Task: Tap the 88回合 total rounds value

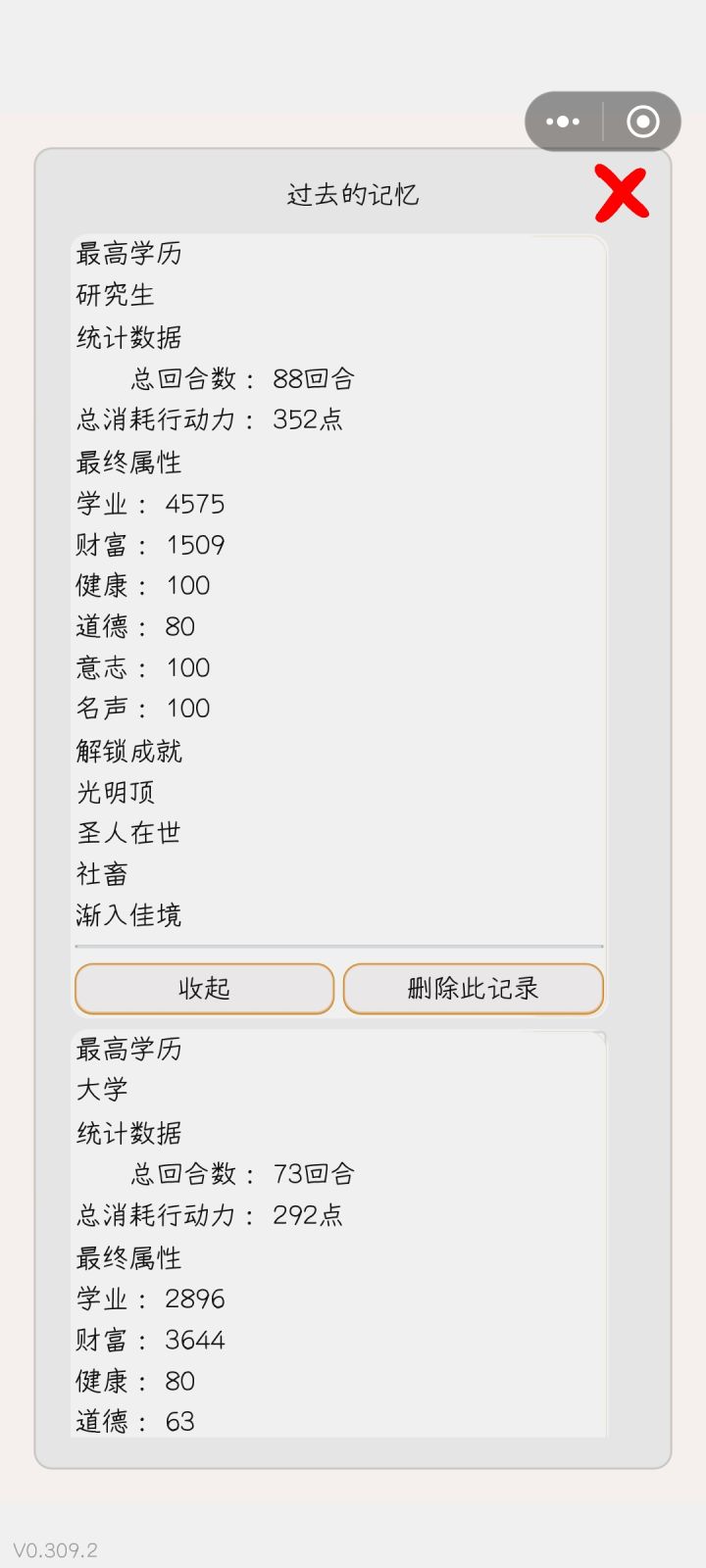Action: [313, 378]
